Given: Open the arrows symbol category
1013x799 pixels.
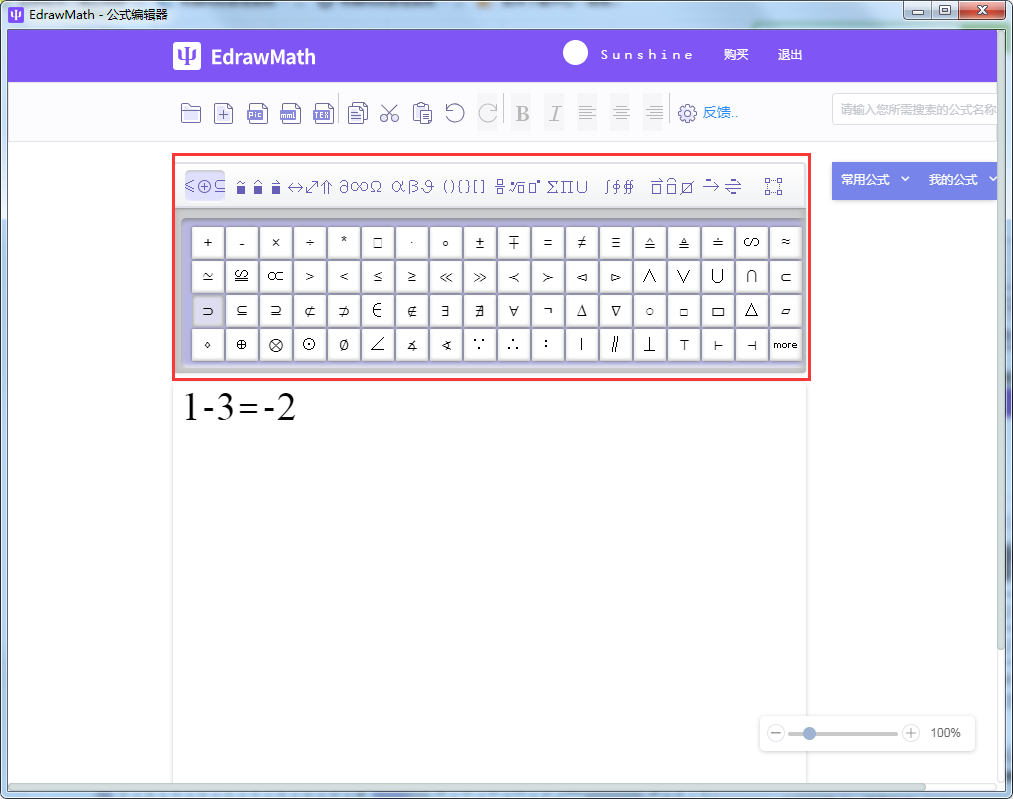Looking at the screenshot, I should click(x=310, y=187).
